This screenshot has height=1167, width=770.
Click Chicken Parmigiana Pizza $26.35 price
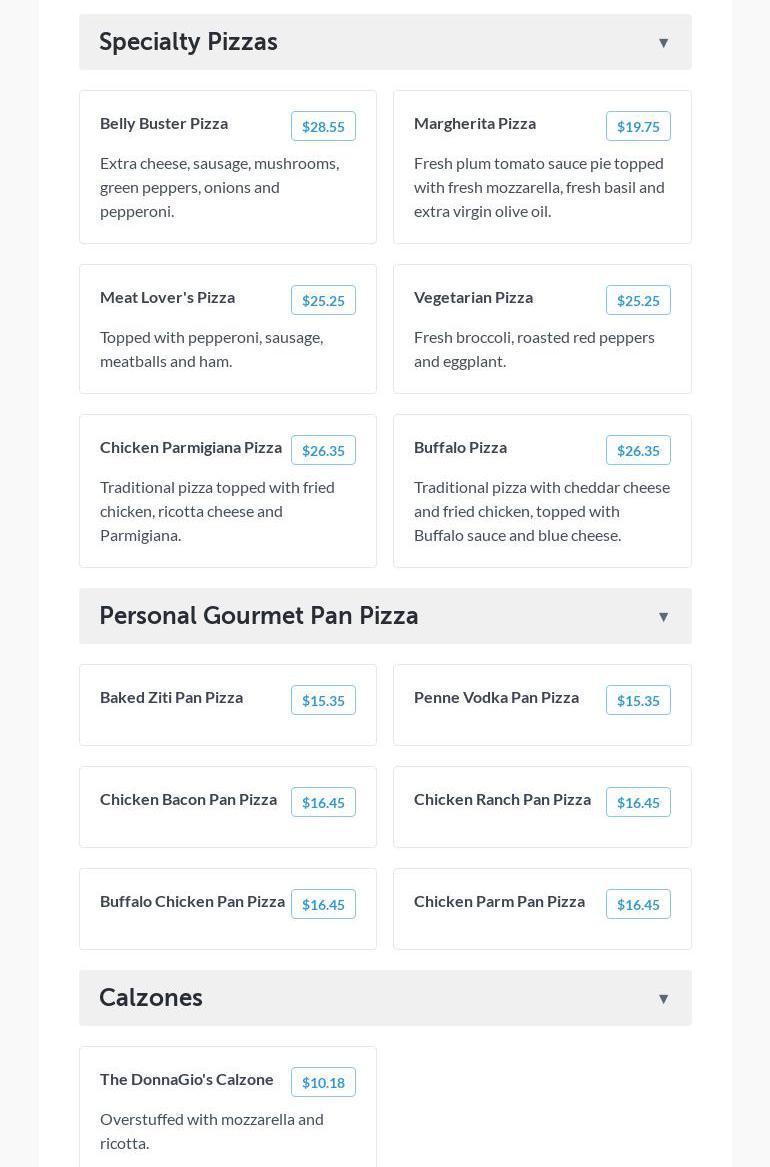323,450
